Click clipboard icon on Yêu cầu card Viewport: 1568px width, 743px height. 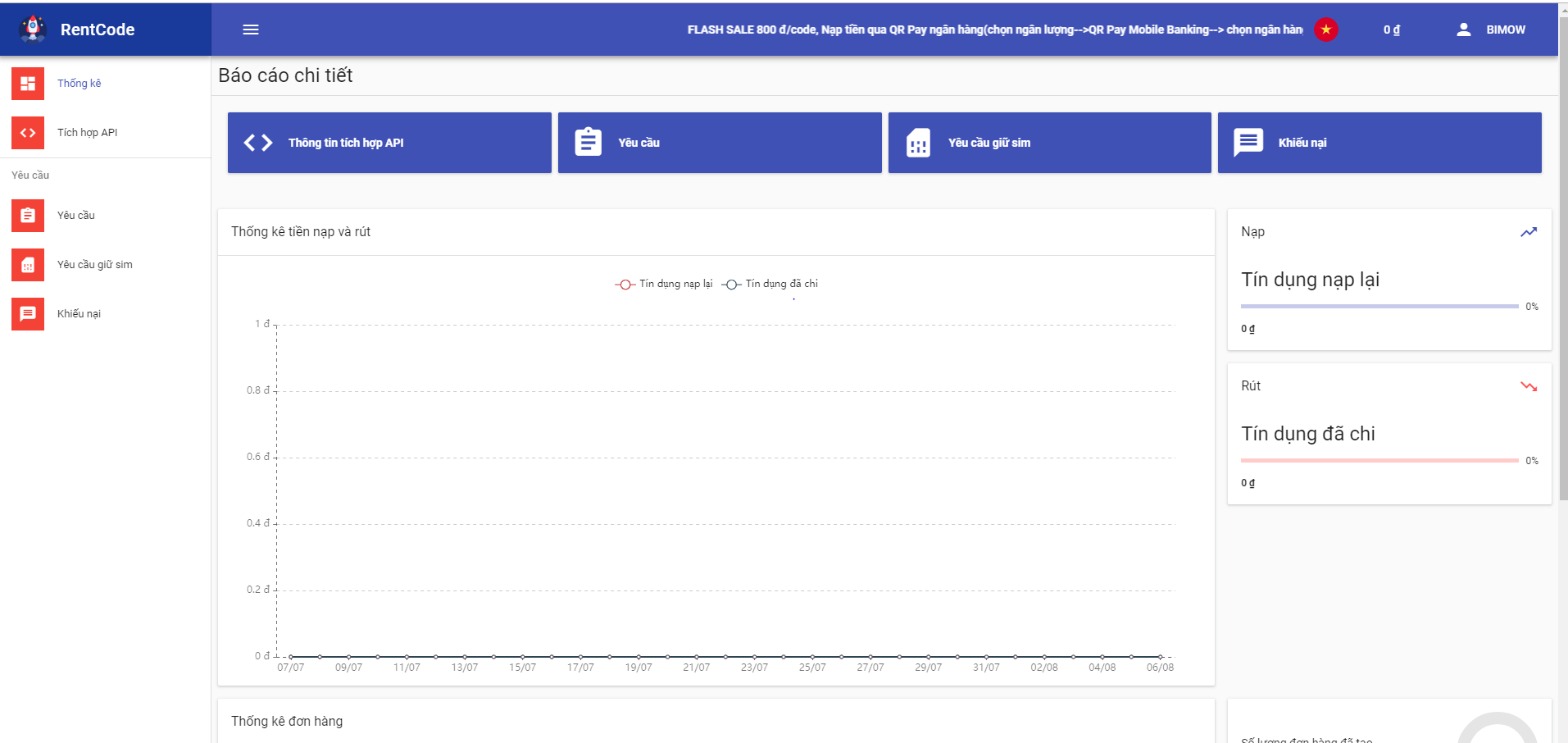click(589, 142)
